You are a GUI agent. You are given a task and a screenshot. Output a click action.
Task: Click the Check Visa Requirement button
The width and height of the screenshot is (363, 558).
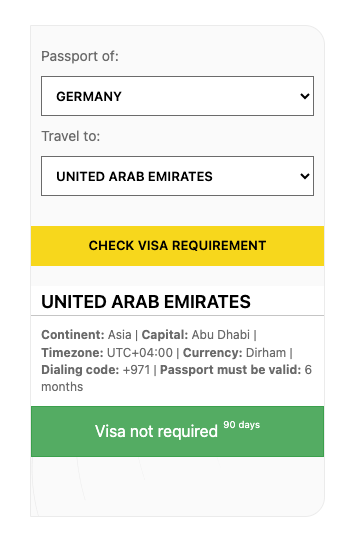[x=177, y=246]
